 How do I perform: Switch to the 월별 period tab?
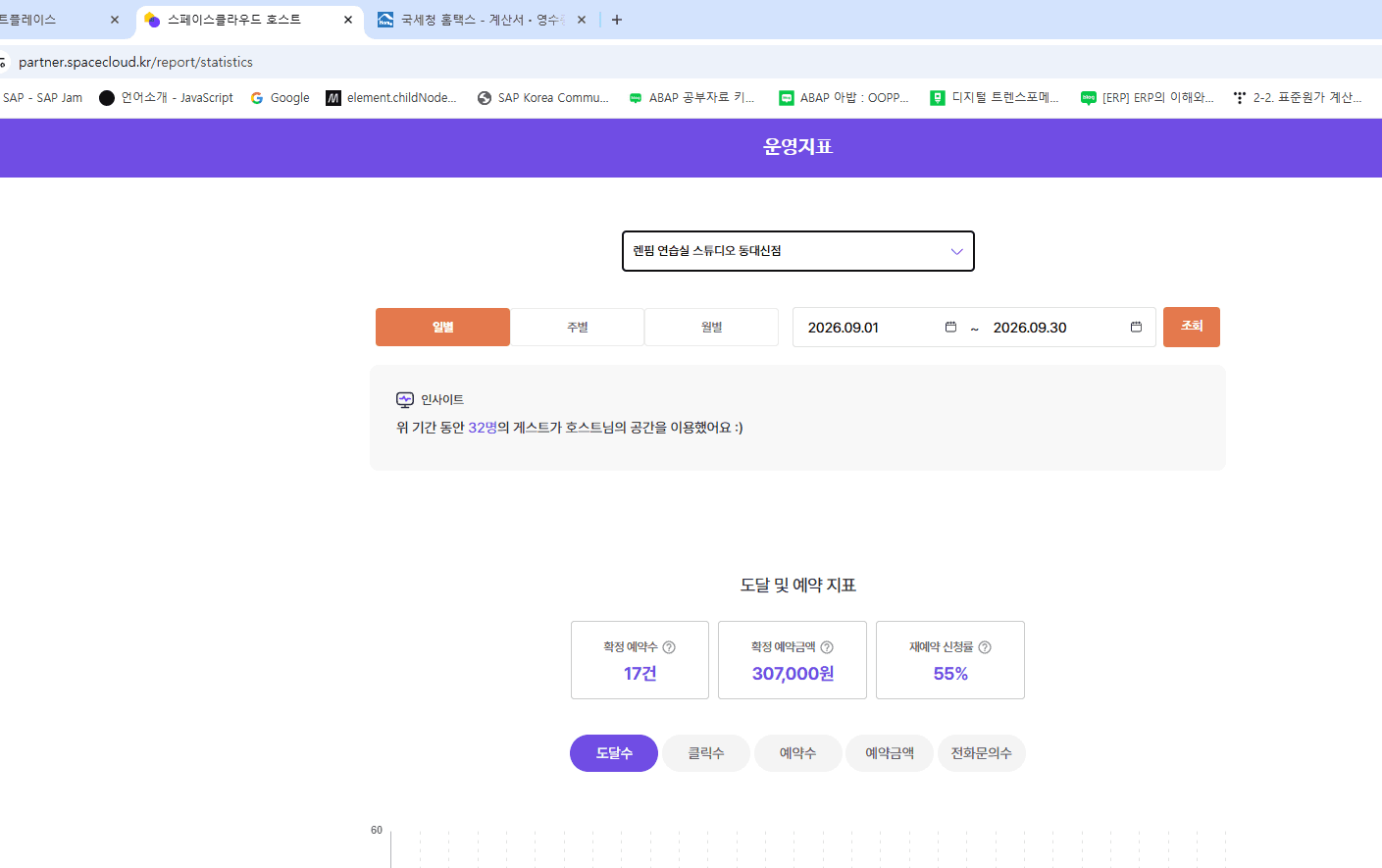(711, 327)
